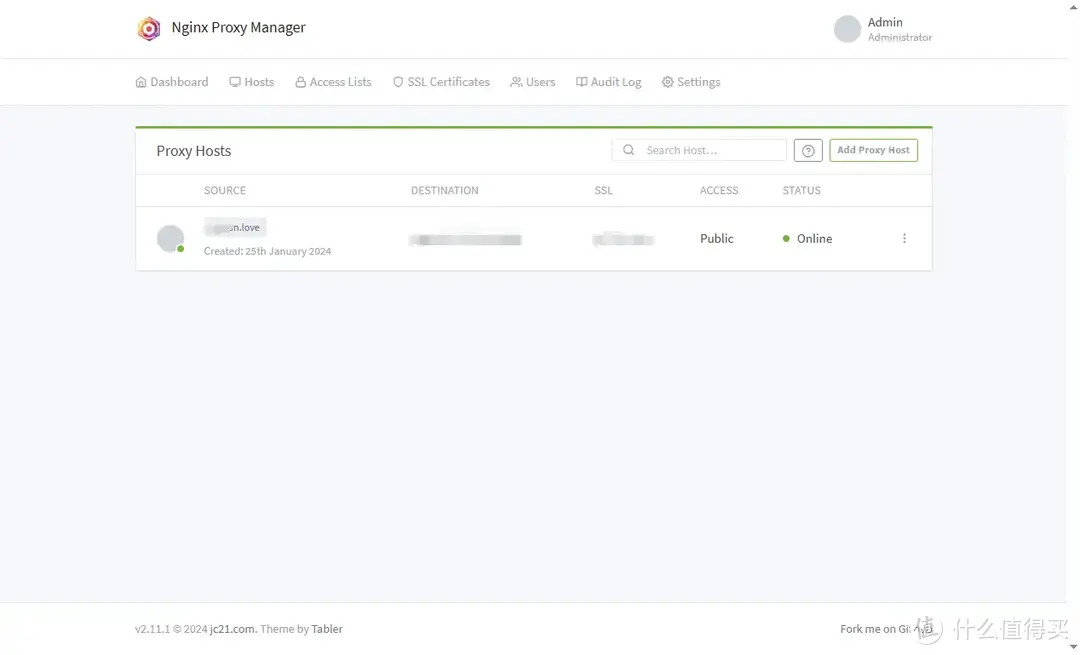This screenshot has height=655, width=1080.
Task: Click the Access Lists lock icon
Action: pos(300,82)
